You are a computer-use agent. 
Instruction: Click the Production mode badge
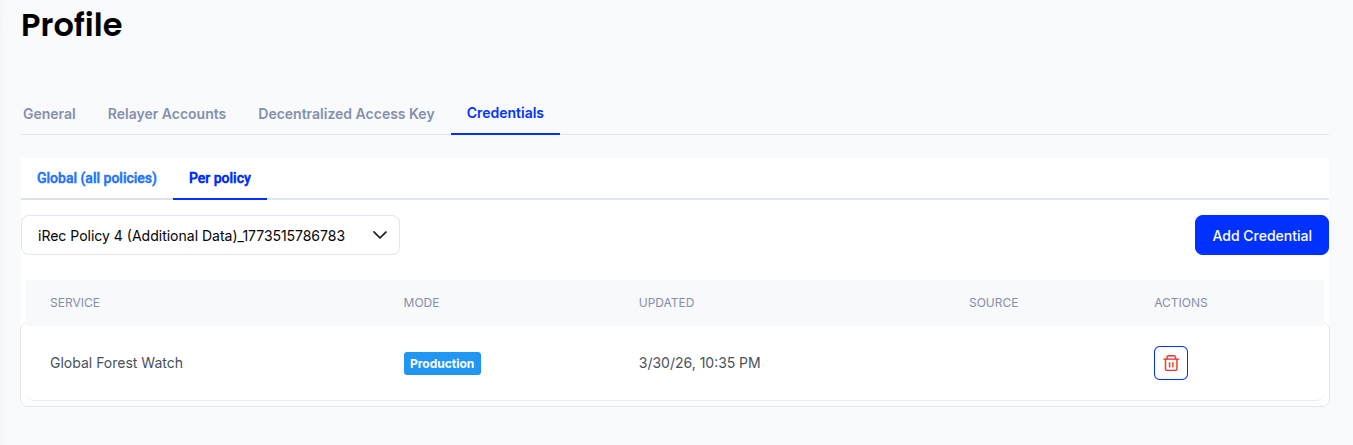(x=442, y=363)
